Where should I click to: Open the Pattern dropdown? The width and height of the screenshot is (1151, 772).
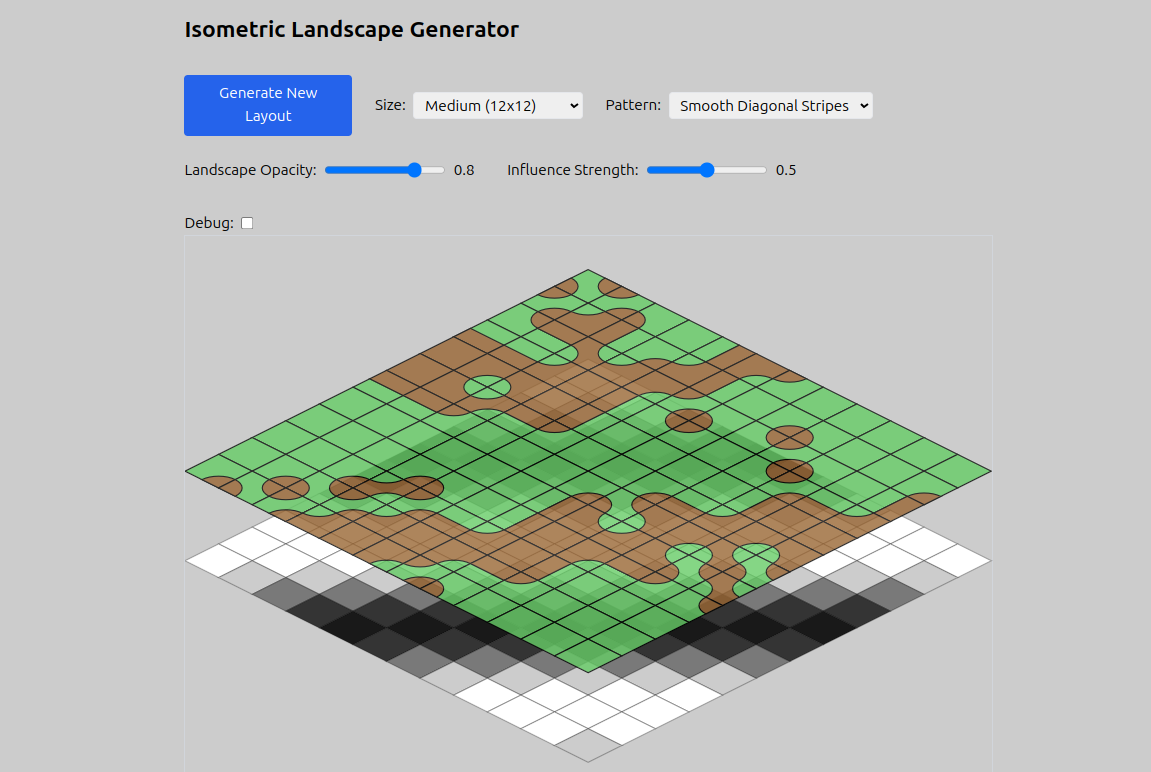[771, 106]
